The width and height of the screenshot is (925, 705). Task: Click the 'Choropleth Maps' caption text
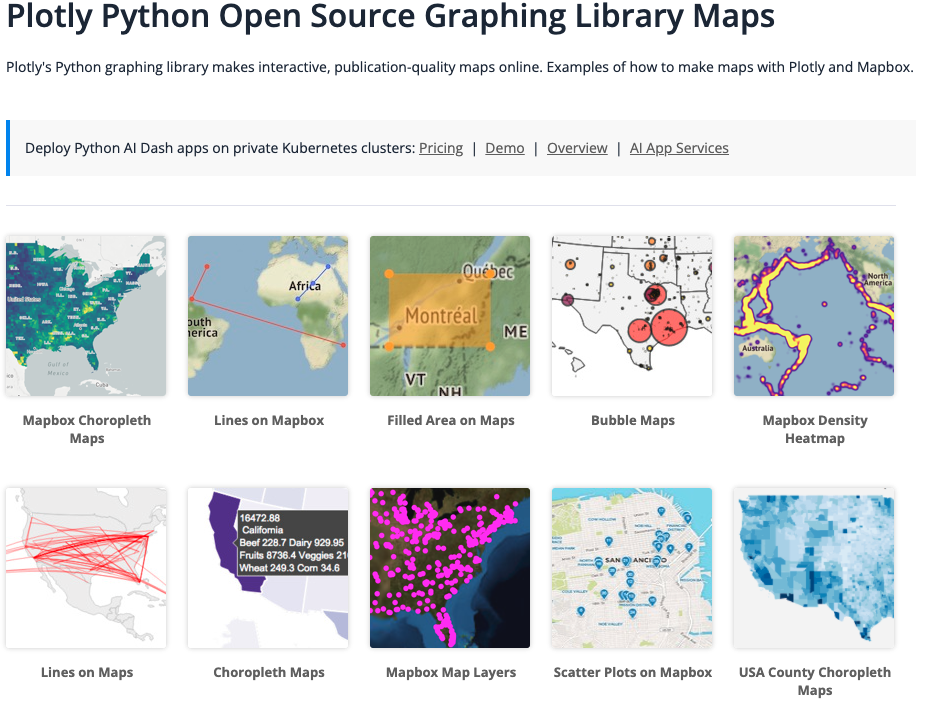click(x=269, y=672)
